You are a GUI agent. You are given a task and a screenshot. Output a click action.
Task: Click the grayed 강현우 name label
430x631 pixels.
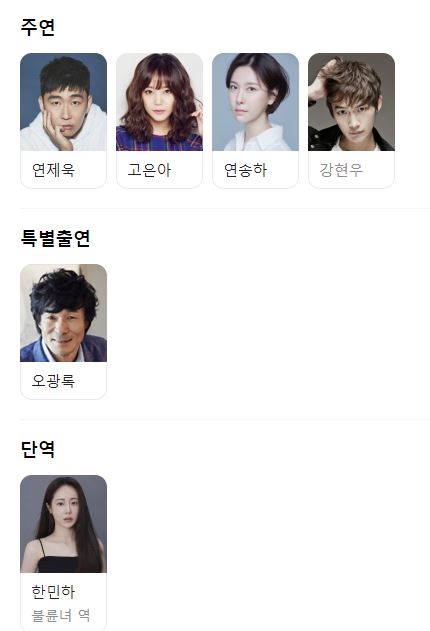tap(341, 170)
